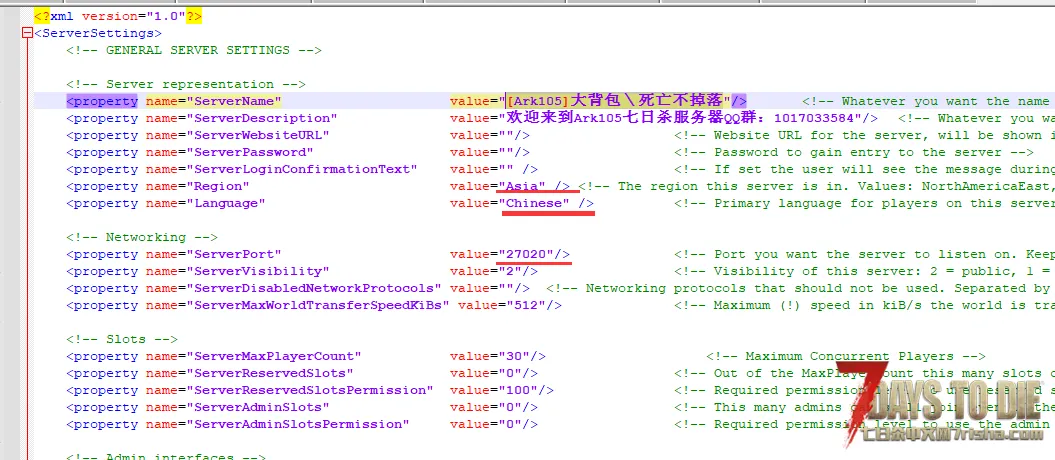This screenshot has width=1055, height=460.
Task: Select the GENERAL SERVER SETTINGS comment
Action: coord(194,50)
